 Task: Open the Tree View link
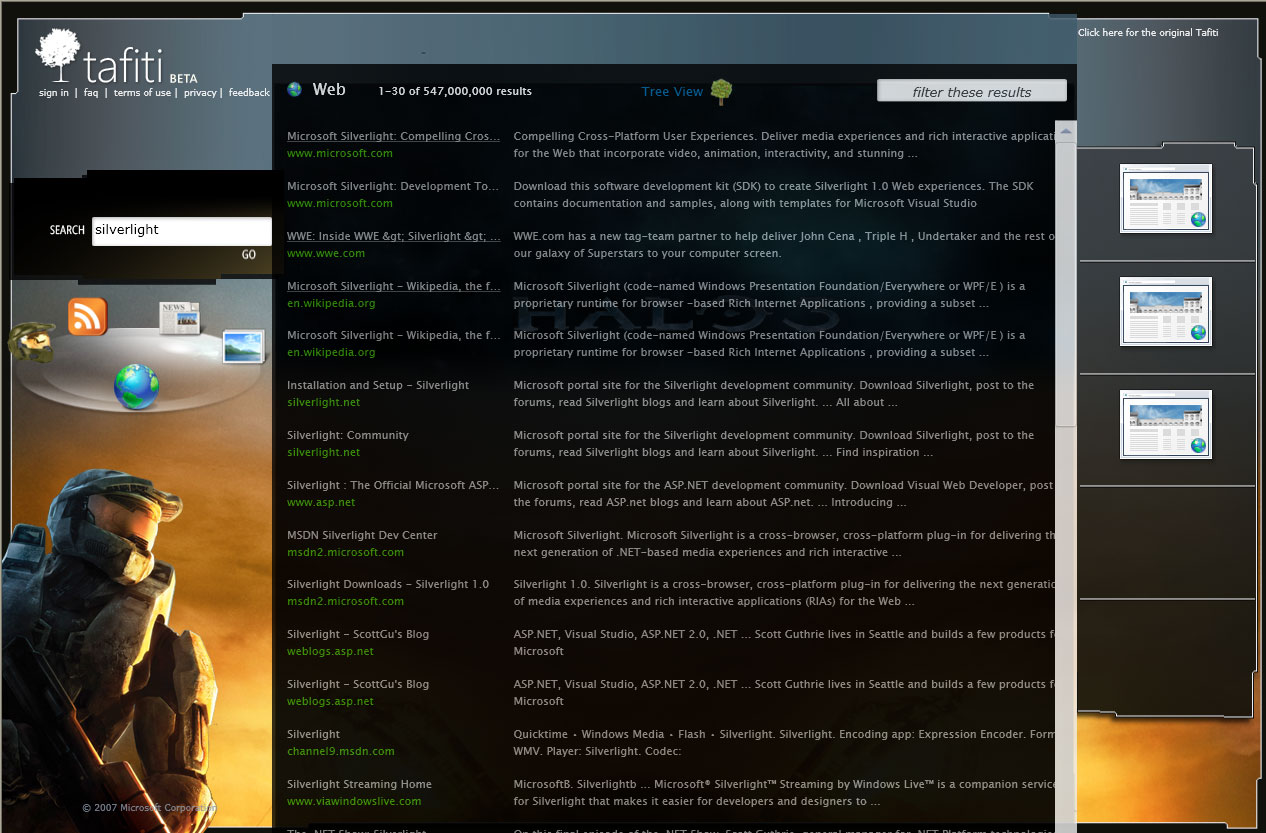(672, 92)
